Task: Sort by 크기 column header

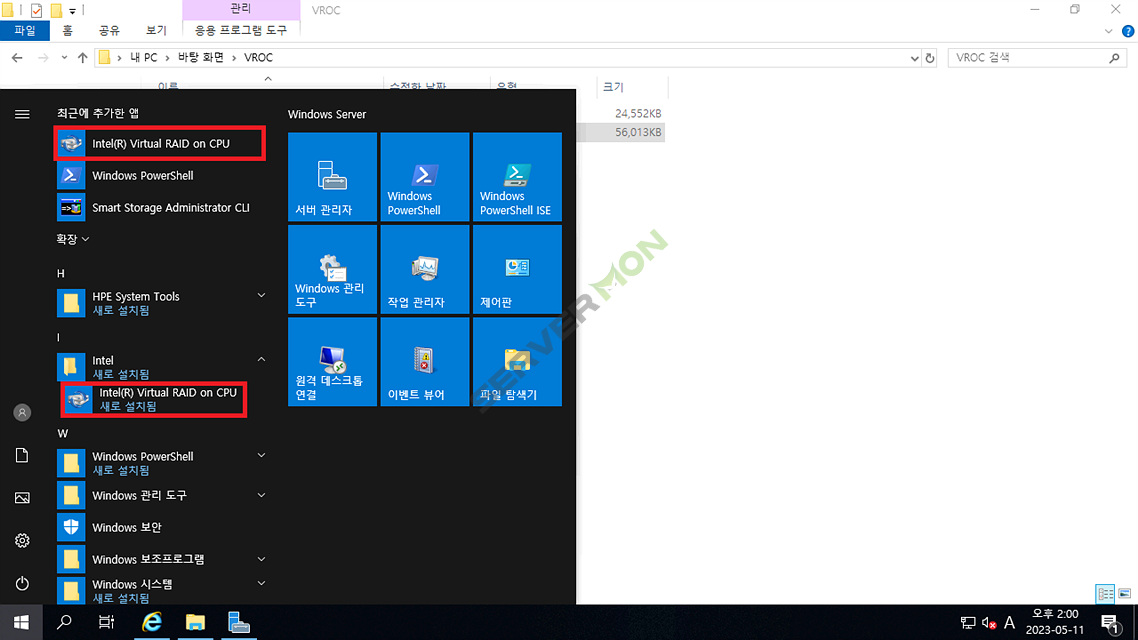Action: 613,87
